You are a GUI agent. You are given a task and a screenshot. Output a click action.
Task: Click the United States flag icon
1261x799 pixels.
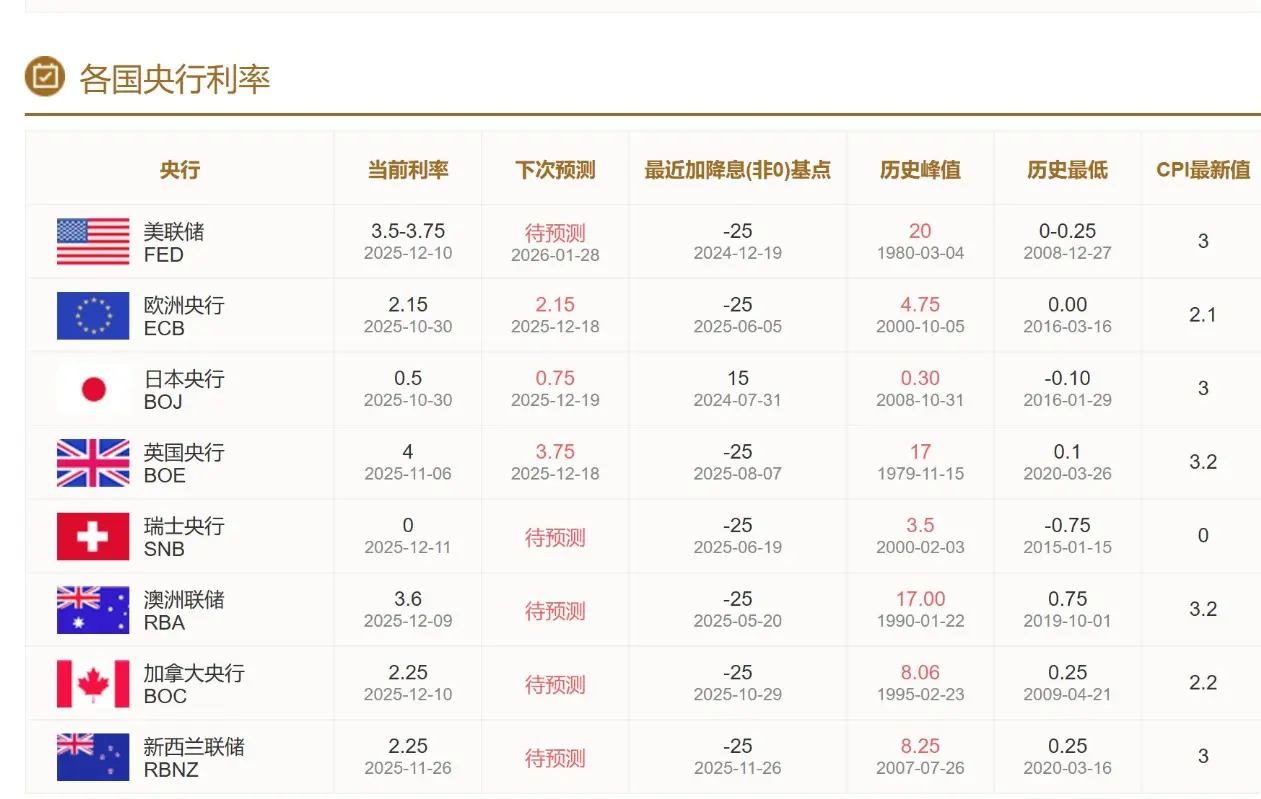(x=93, y=242)
